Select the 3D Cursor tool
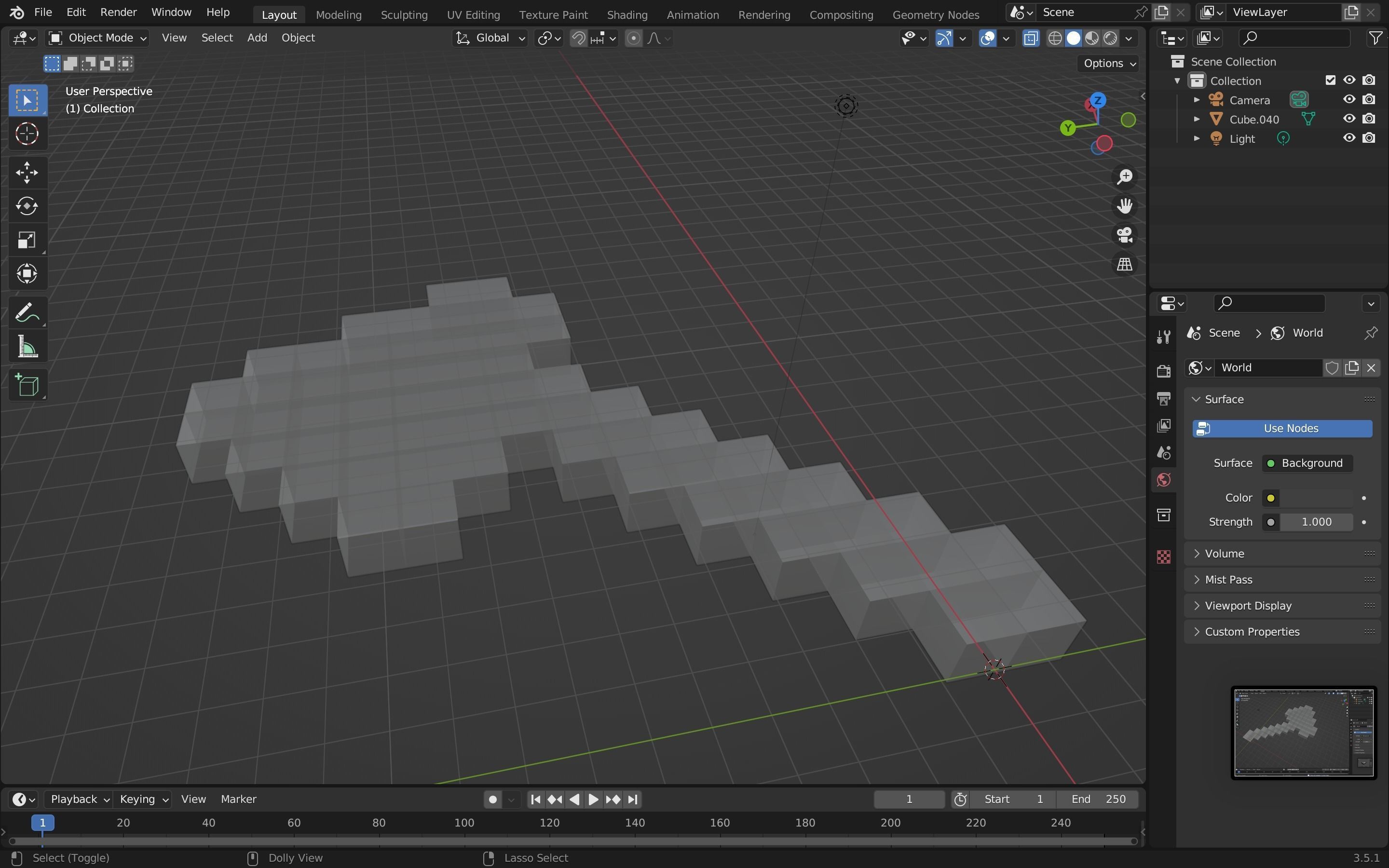This screenshot has width=1389, height=868. tap(27, 134)
